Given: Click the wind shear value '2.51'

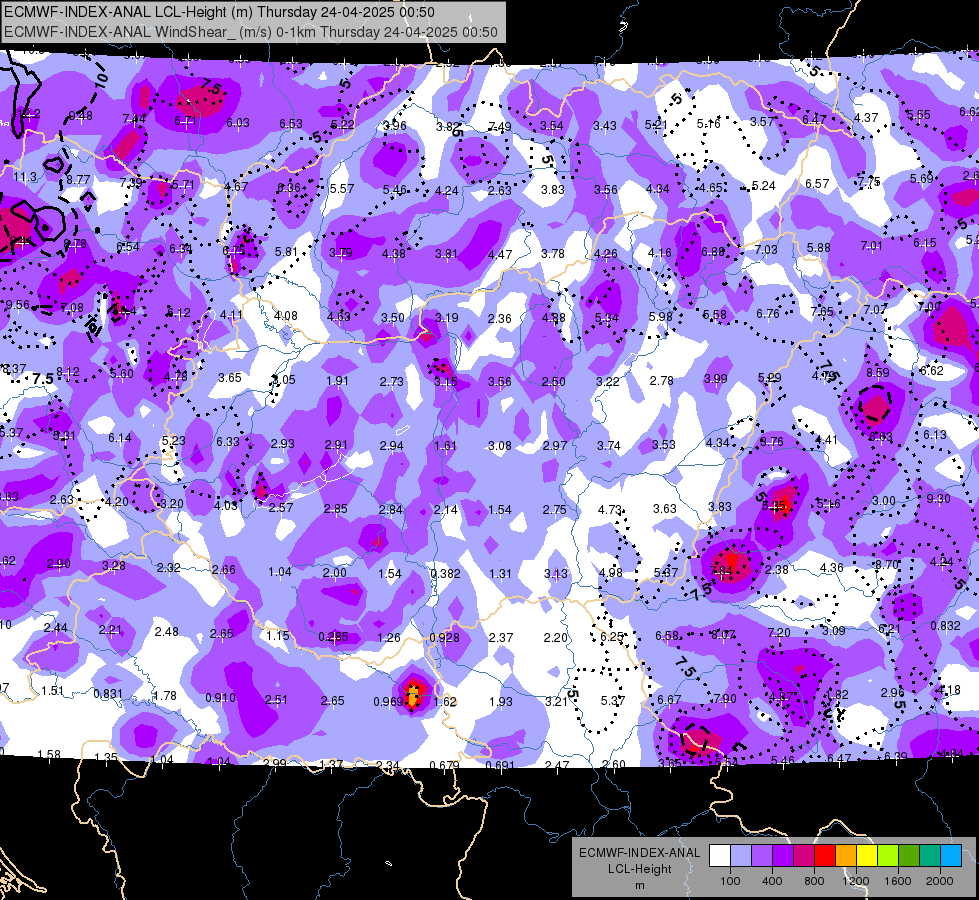Looking at the screenshot, I should (x=276, y=700).
